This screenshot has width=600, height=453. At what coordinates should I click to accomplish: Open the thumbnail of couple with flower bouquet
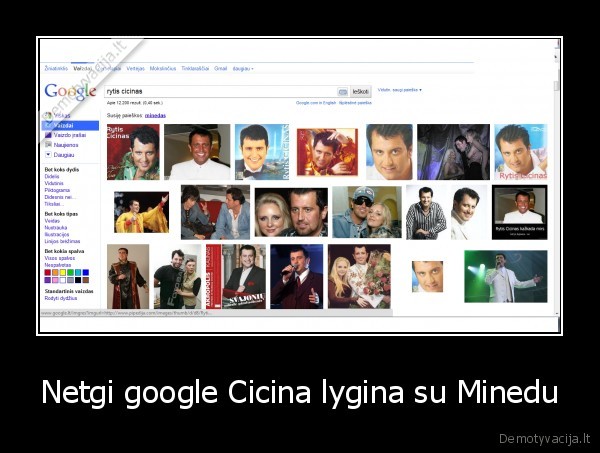tap(359, 277)
